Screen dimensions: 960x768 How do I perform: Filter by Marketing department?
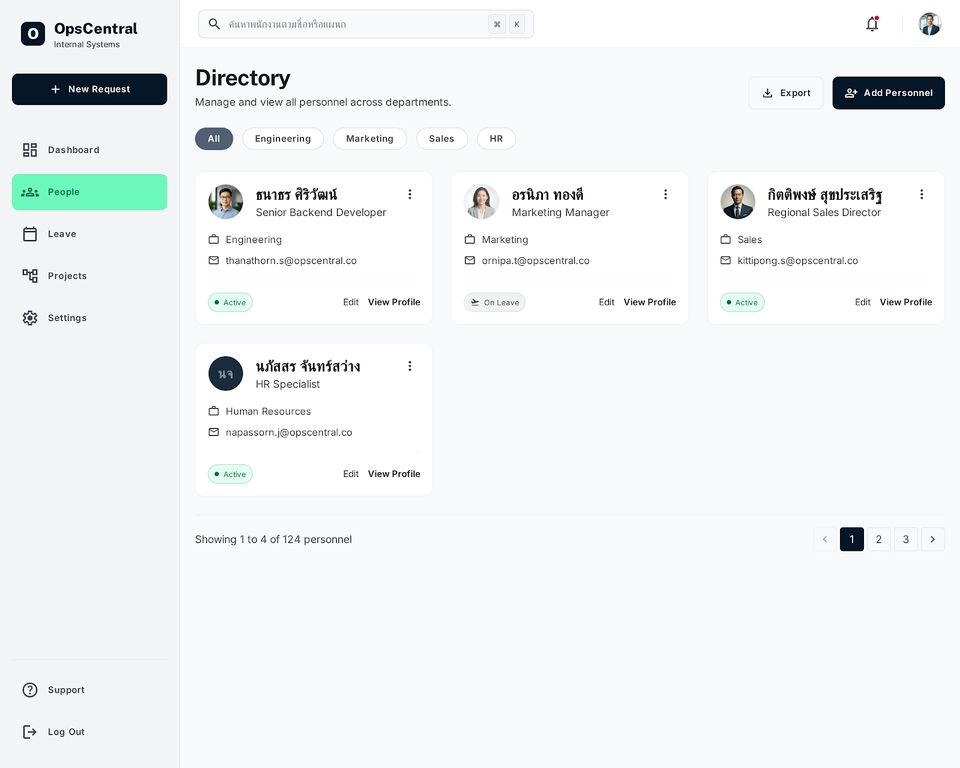coord(370,138)
